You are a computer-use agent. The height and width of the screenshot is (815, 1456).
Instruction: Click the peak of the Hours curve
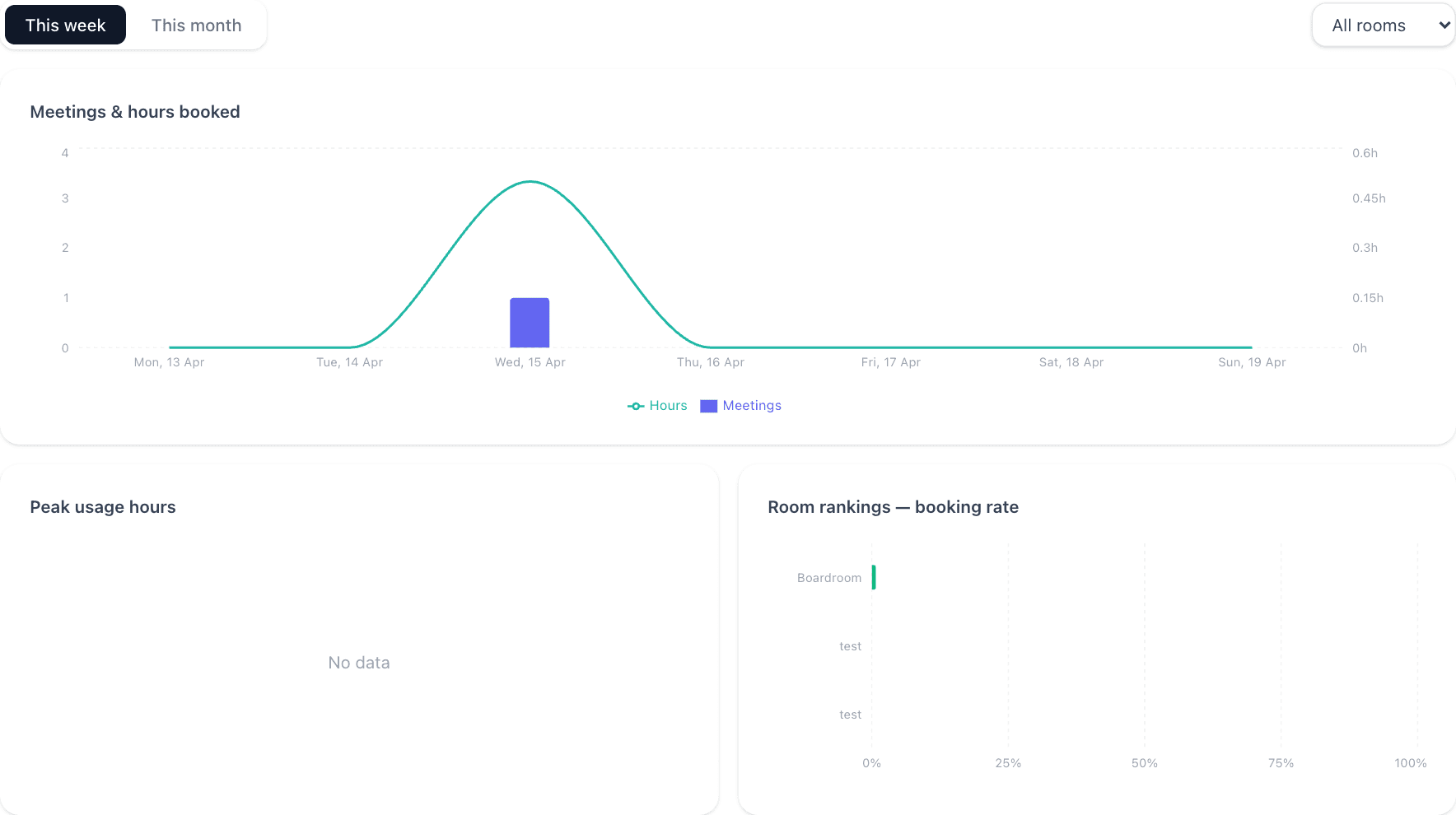pyautogui.click(x=530, y=182)
